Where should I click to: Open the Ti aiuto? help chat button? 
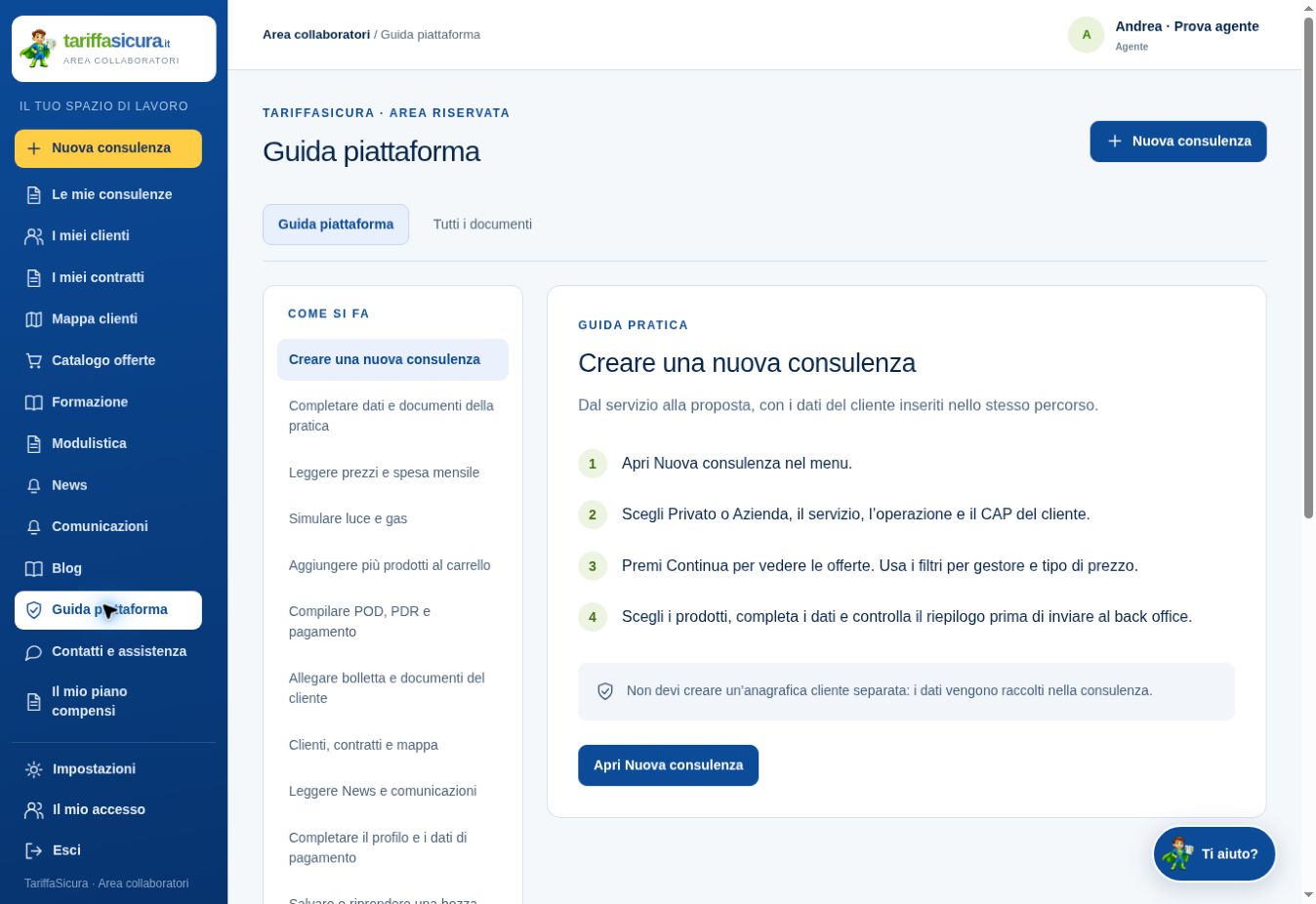coord(1214,853)
